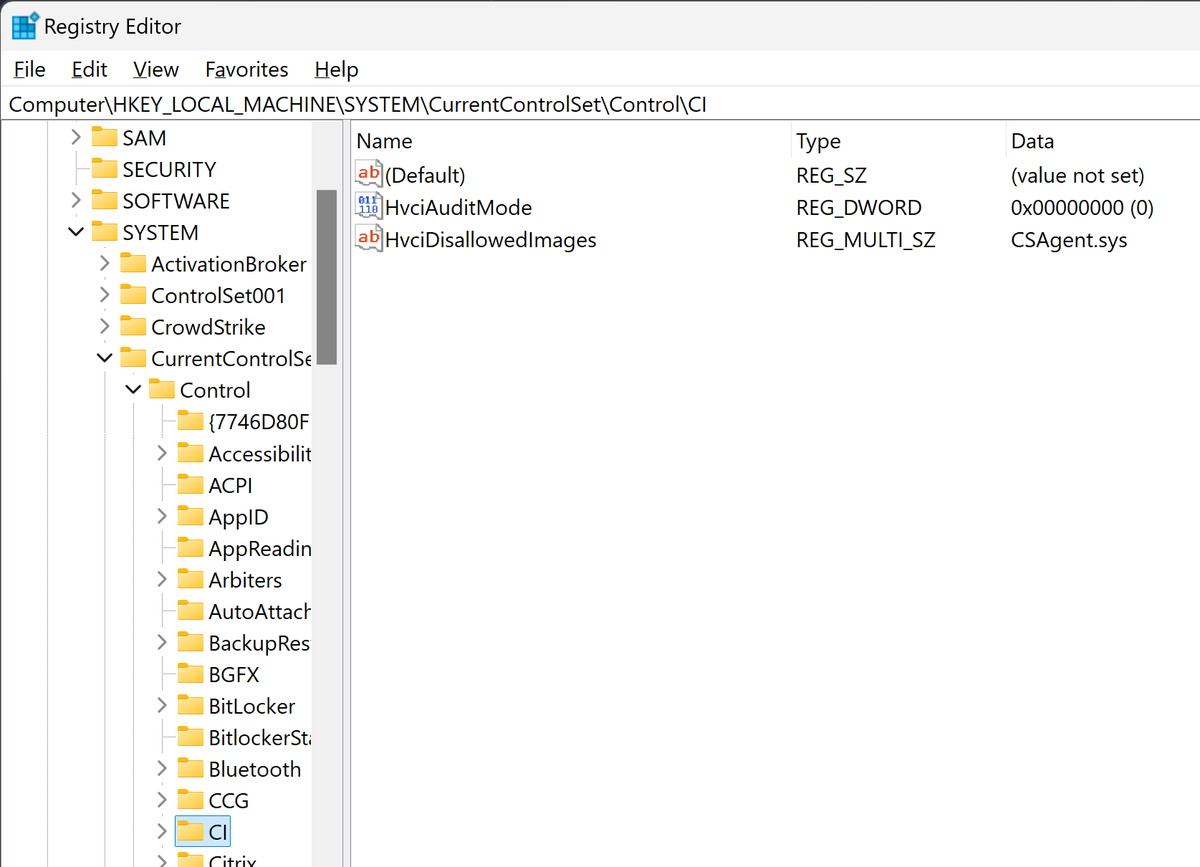Select the HvciAuditMode value name
The width and height of the screenshot is (1200, 867).
coord(458,208)
